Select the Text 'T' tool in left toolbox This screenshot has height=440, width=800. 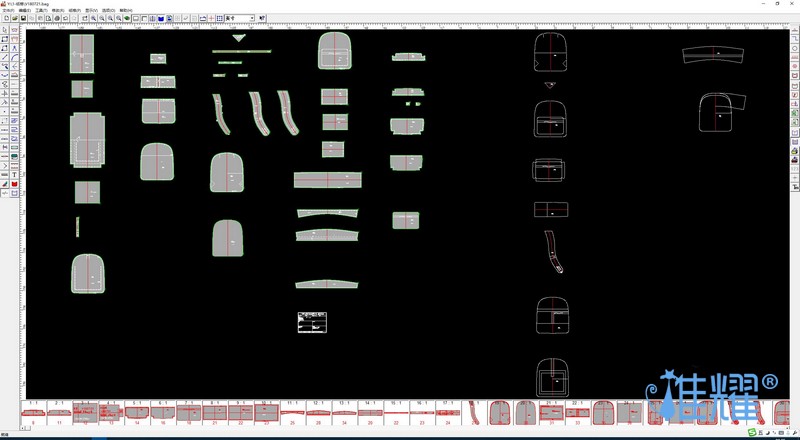pyautogui.click(x=15, y=174)
